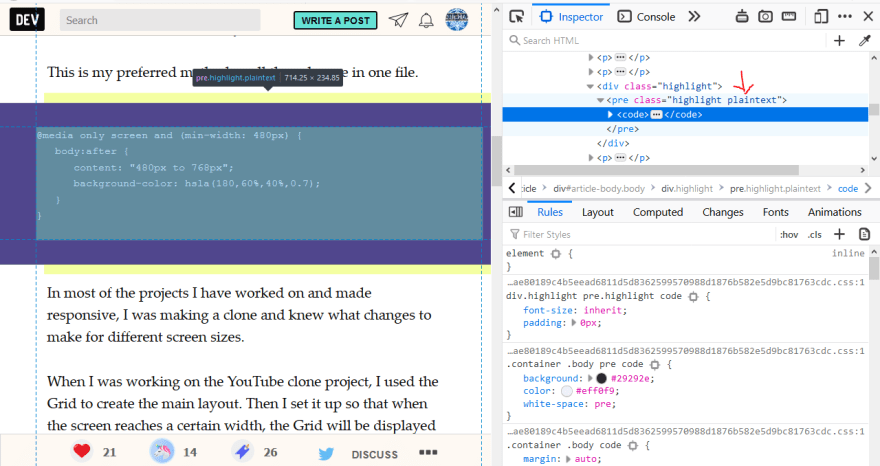Click markup horizontal scrollbar thumb

tap(656, 170)
